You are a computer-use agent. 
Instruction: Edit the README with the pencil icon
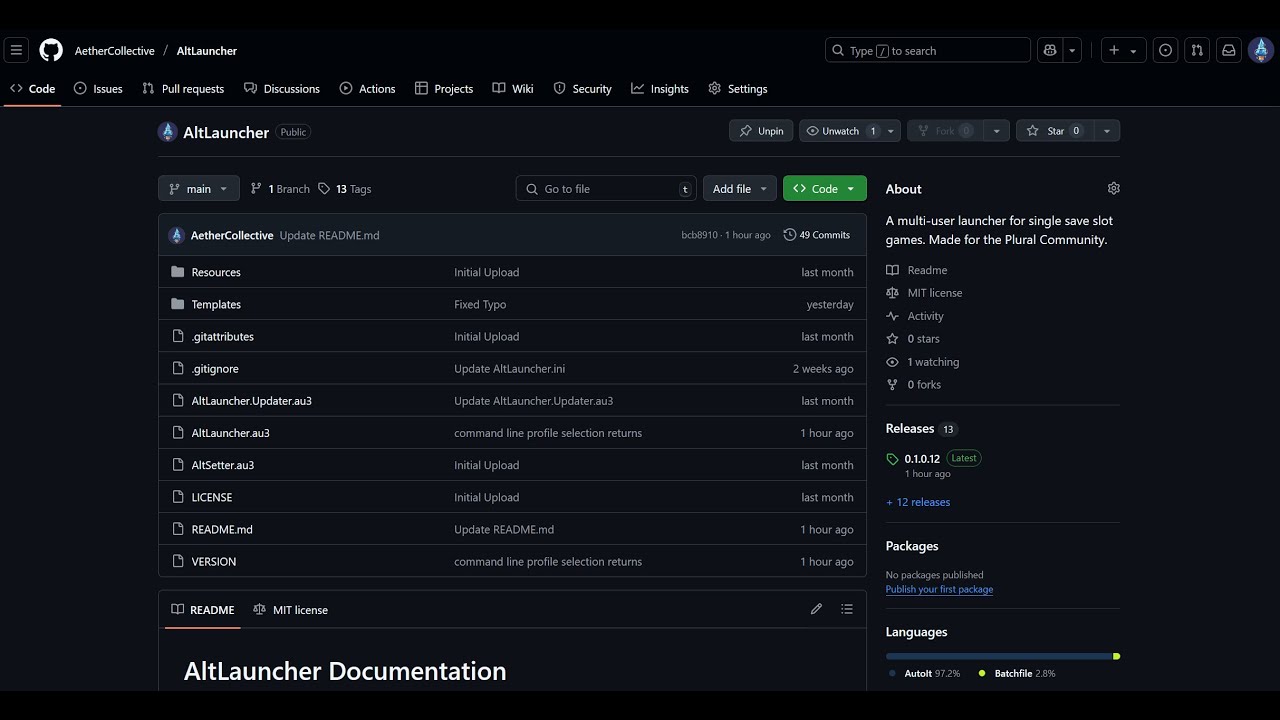point(816,609)
